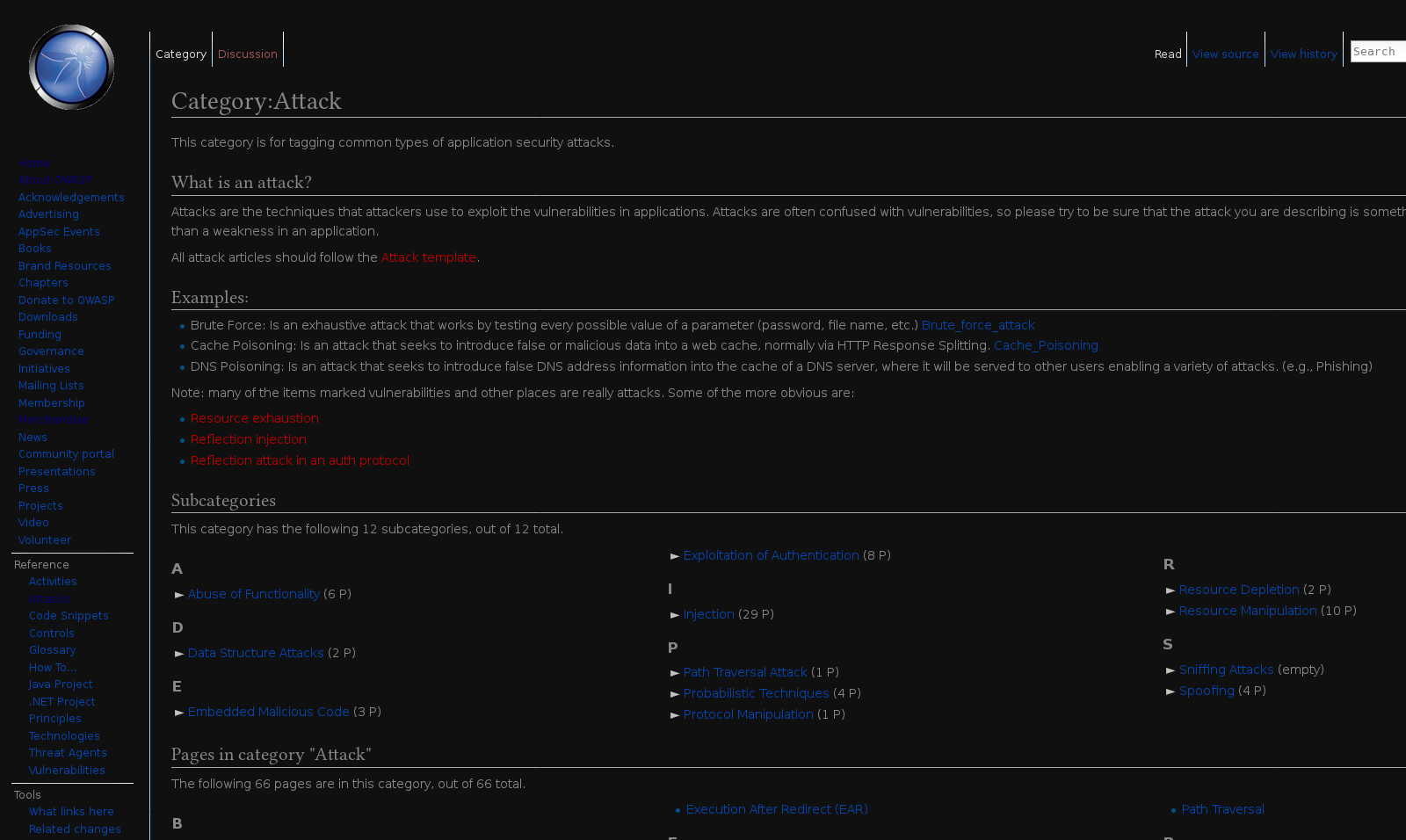Viewport: 1406px width, 840px height.
Task: Open Java Project reference link
Action: (x=61, y=684)
